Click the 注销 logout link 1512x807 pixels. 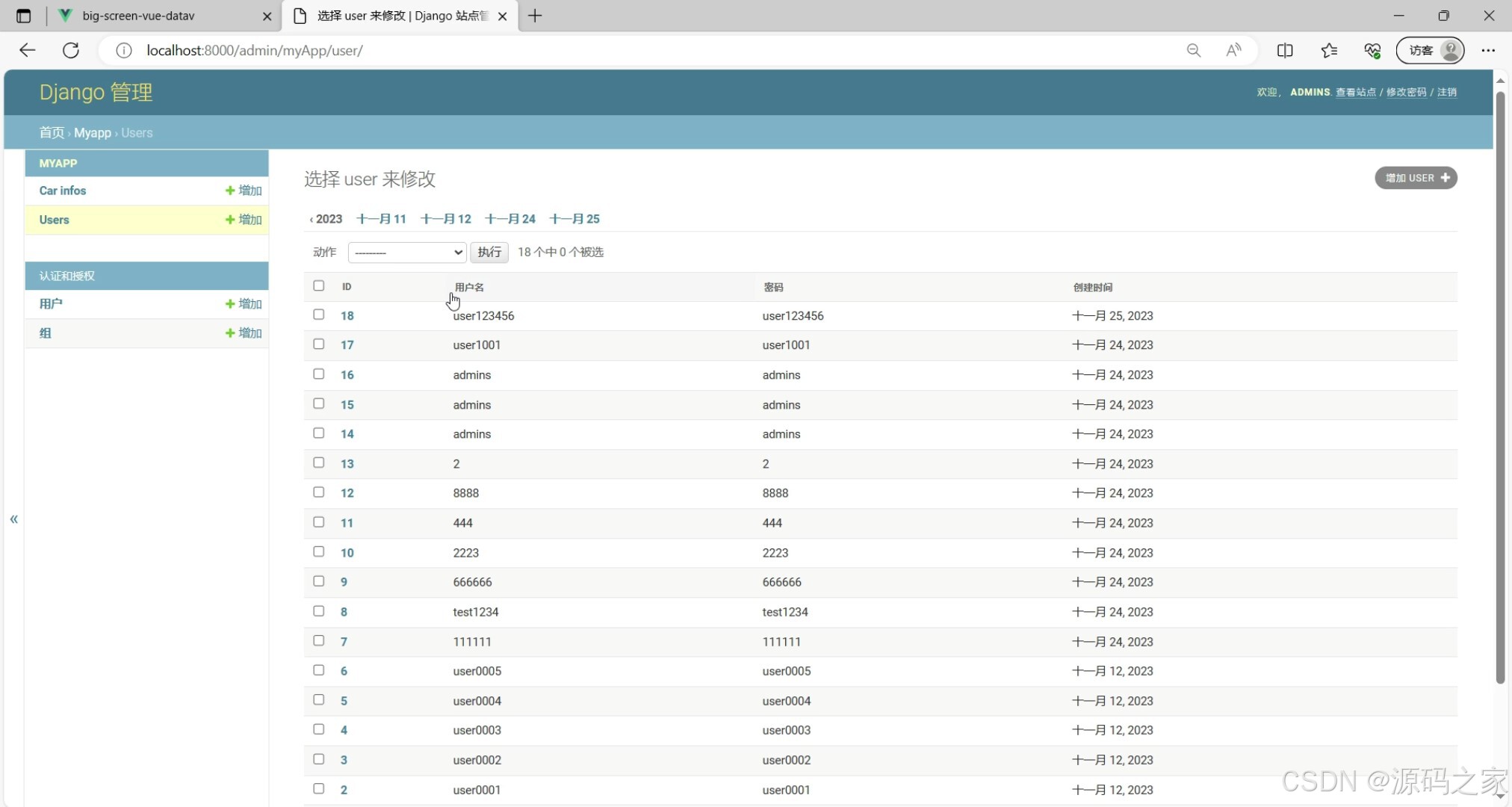tap(1446, 92)
